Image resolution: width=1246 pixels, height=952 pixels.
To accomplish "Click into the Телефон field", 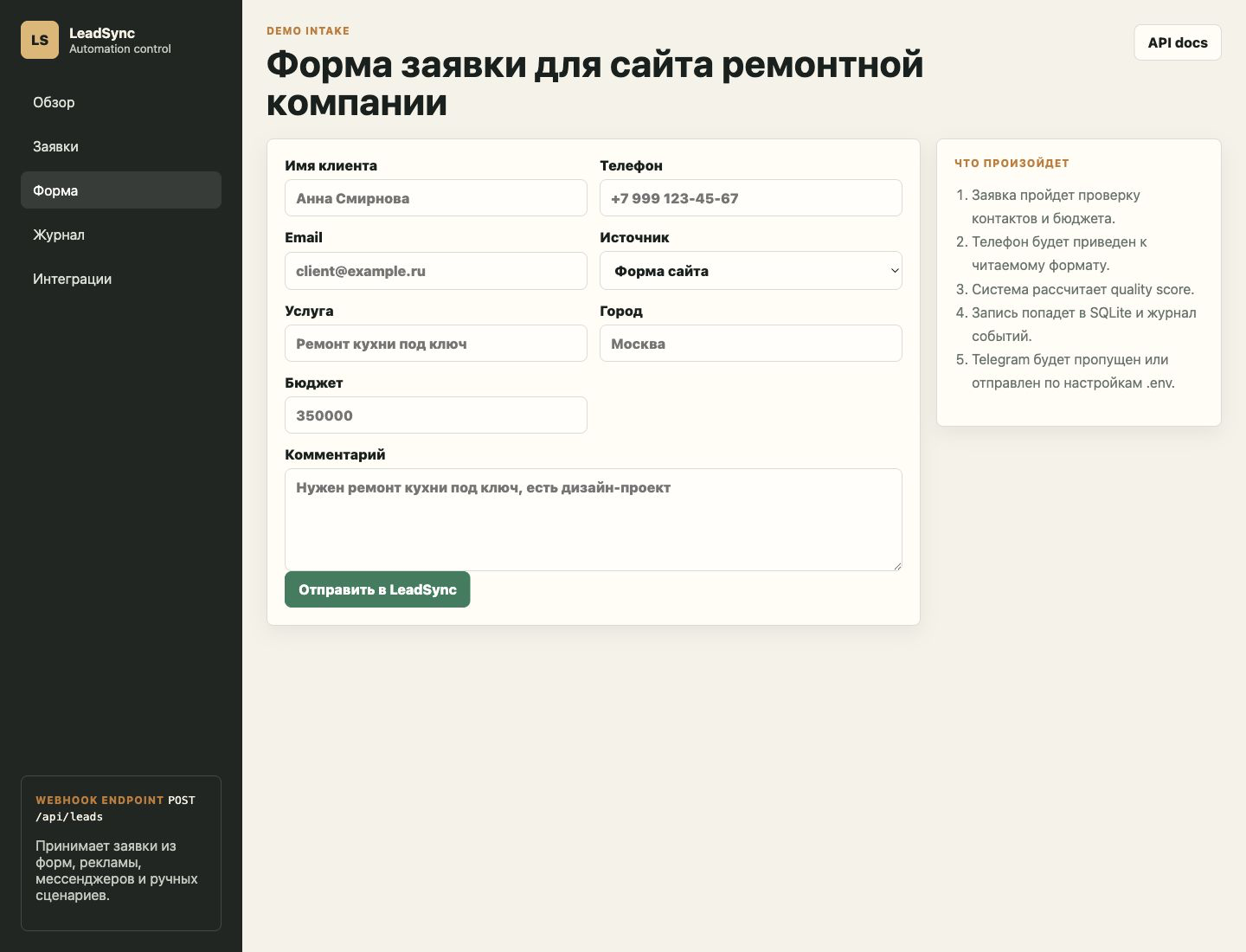I will click(x=751, y=198).
